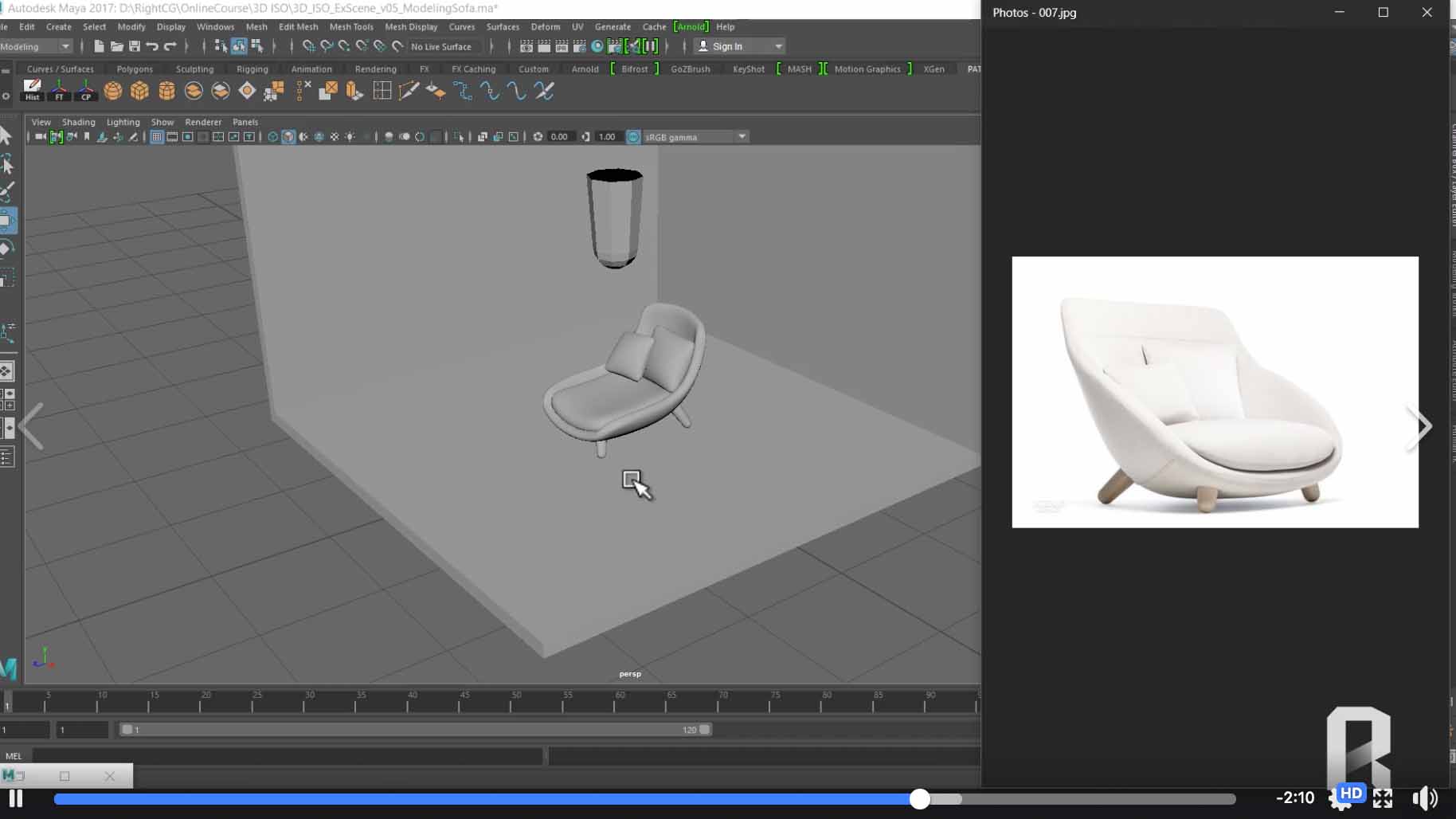
Task: Switch to the Sculpting shelf tab
Action: [194, 69]
